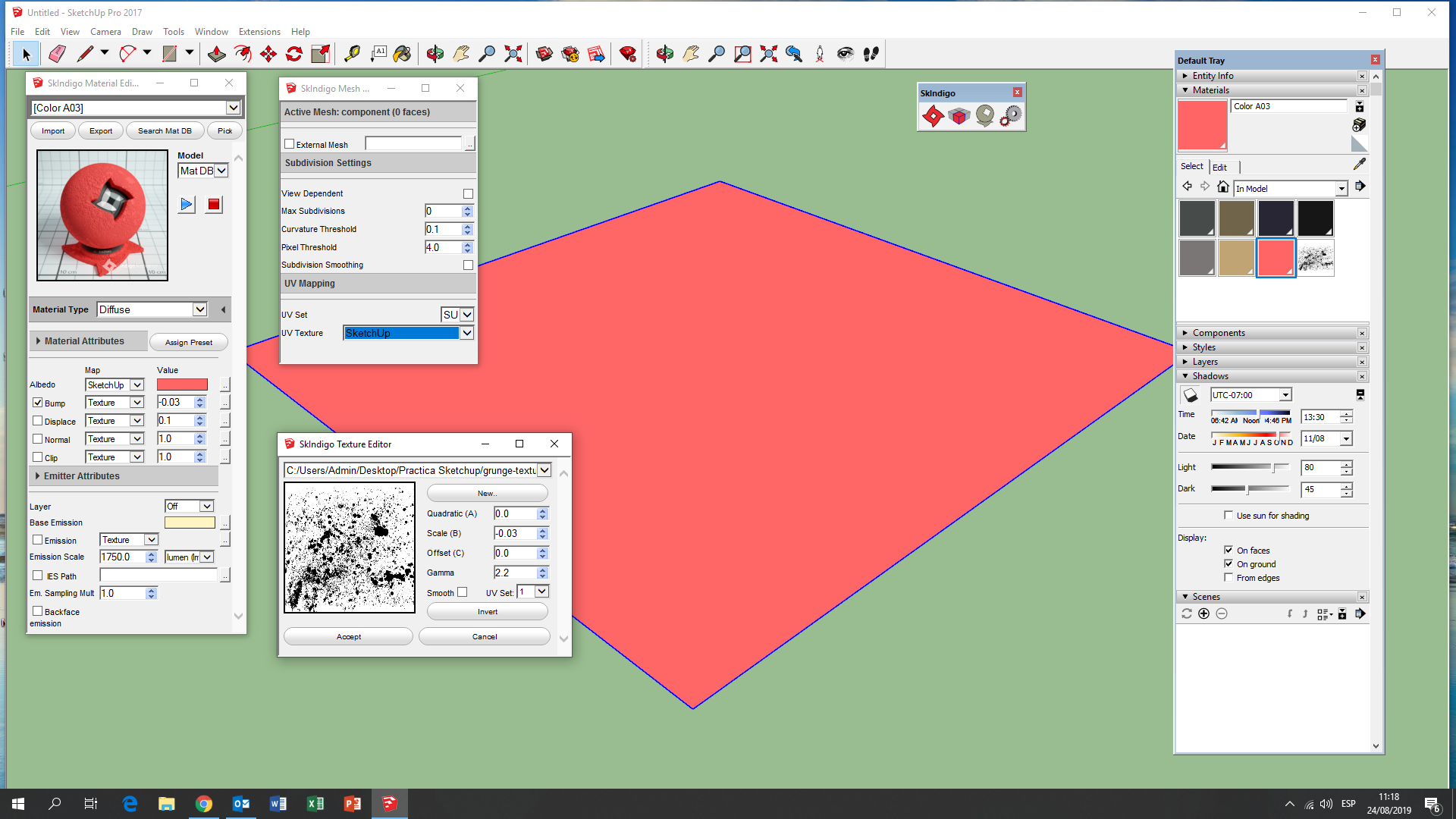Open the Extensions menu
Screen dimensions: 1456x819
click(259, 32)
